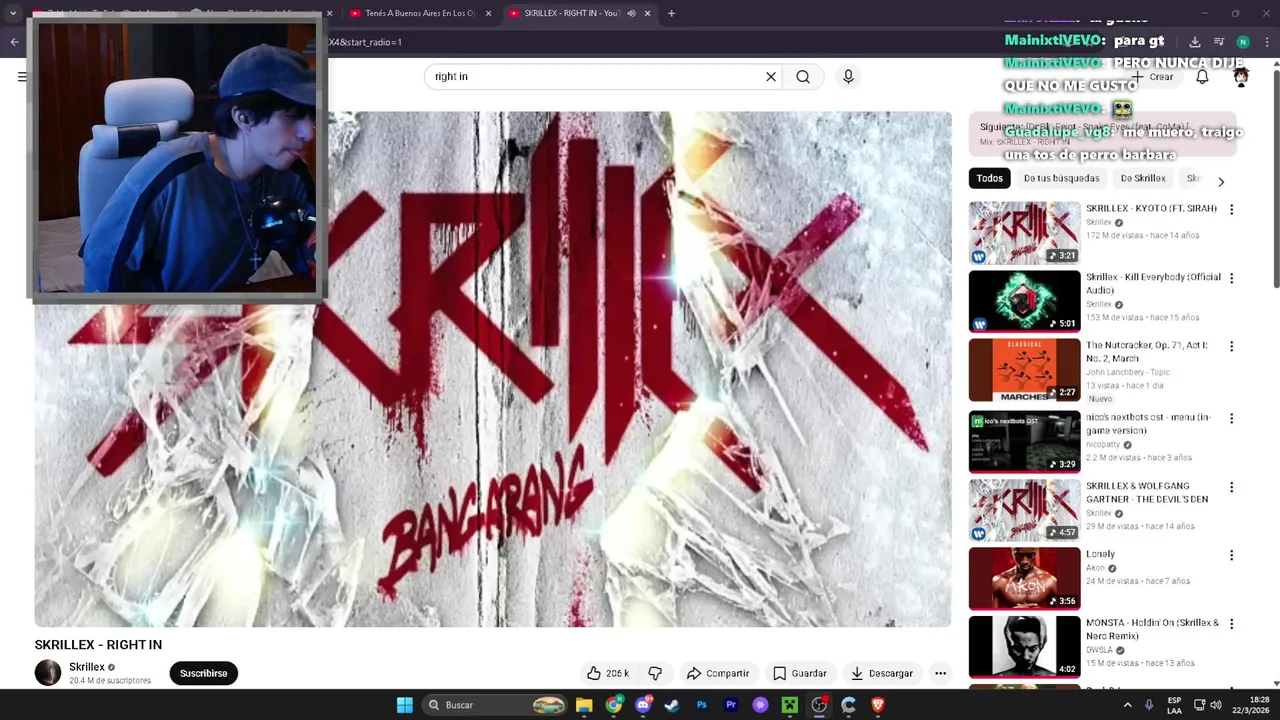Open MONSTA Holdin' On remix thumbnail
This screenshot has height=720, width=1280.
[x=1024, y=647]
